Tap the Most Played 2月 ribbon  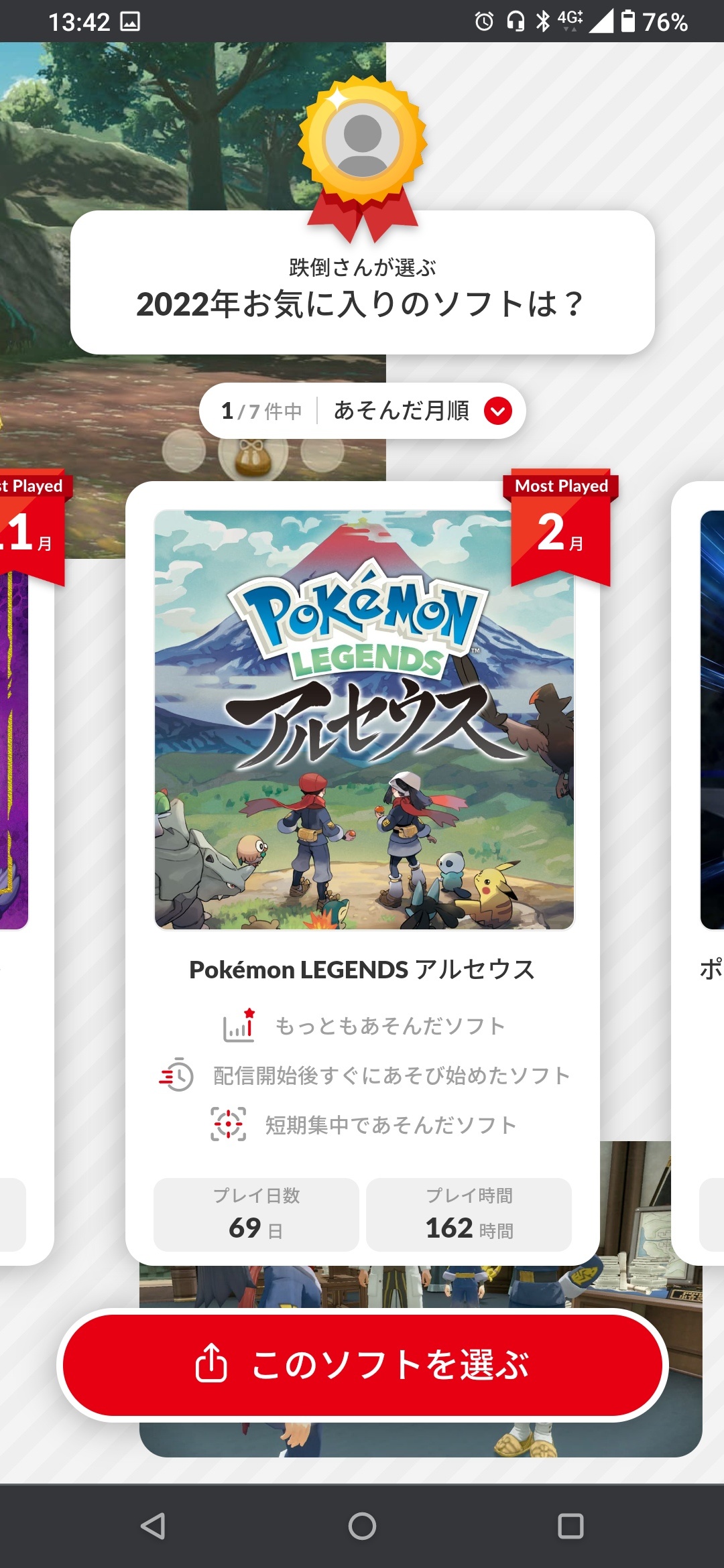click(561, 528)
